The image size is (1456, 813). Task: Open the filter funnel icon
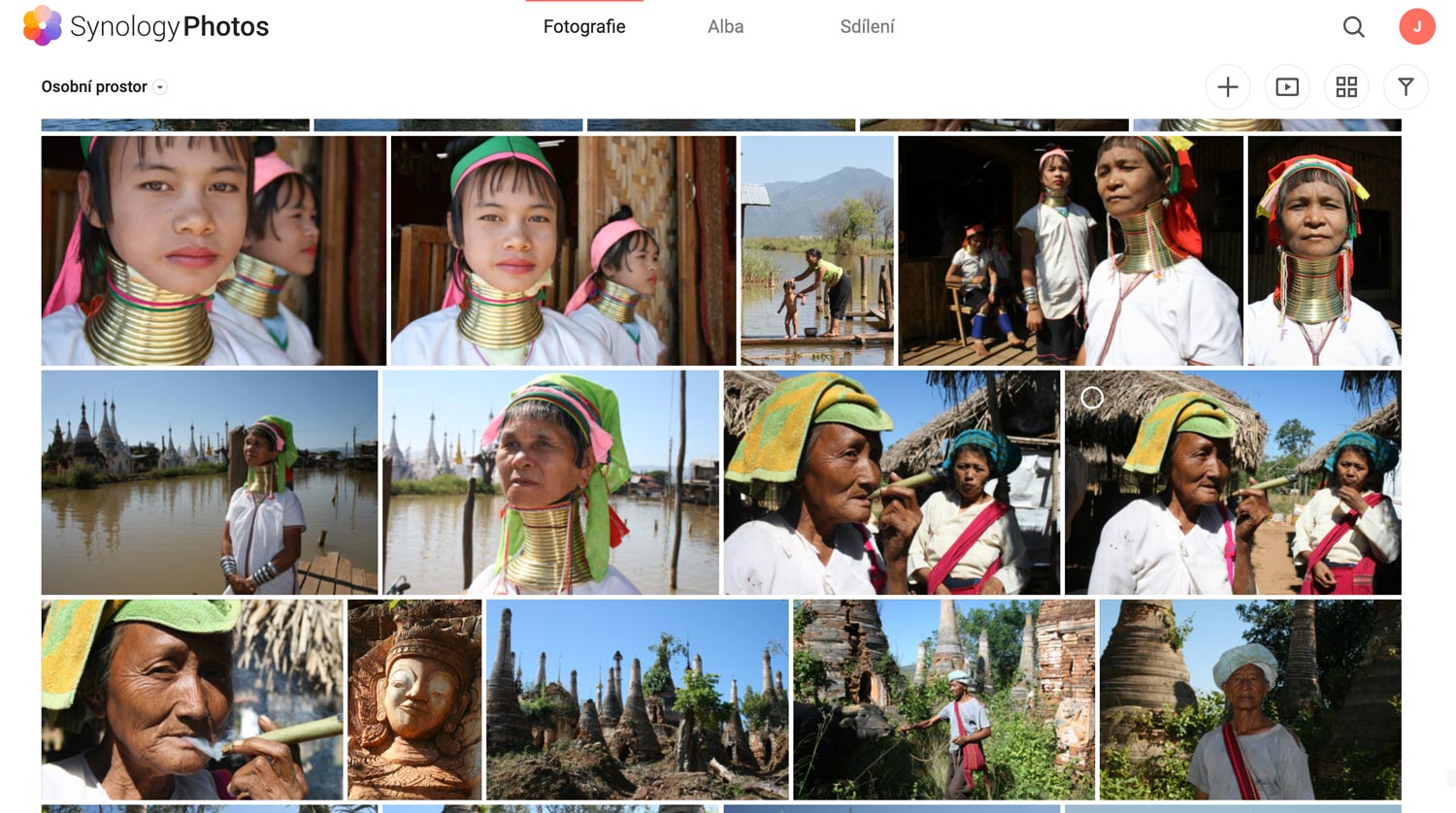[1406, 87]
